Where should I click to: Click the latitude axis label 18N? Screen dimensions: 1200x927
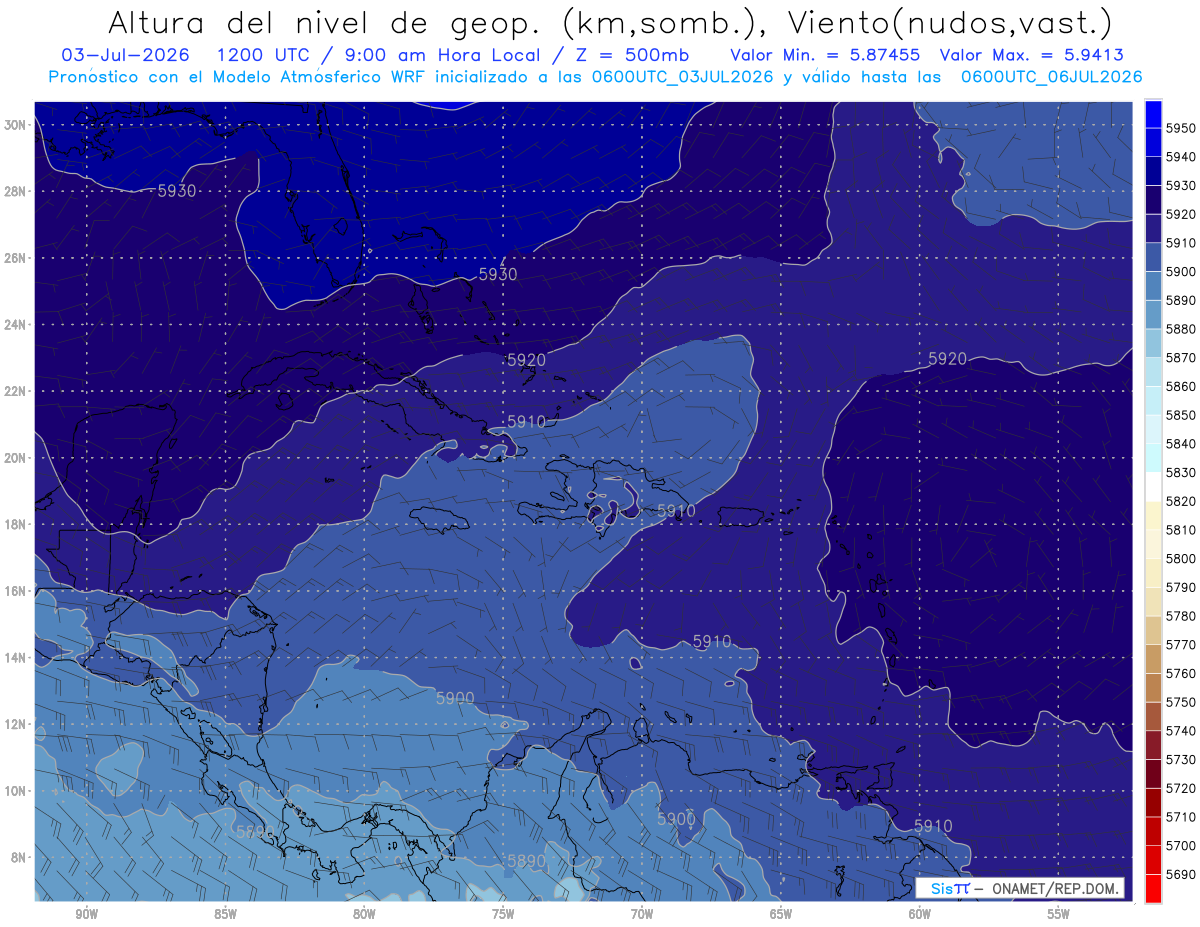coord(15,525)
